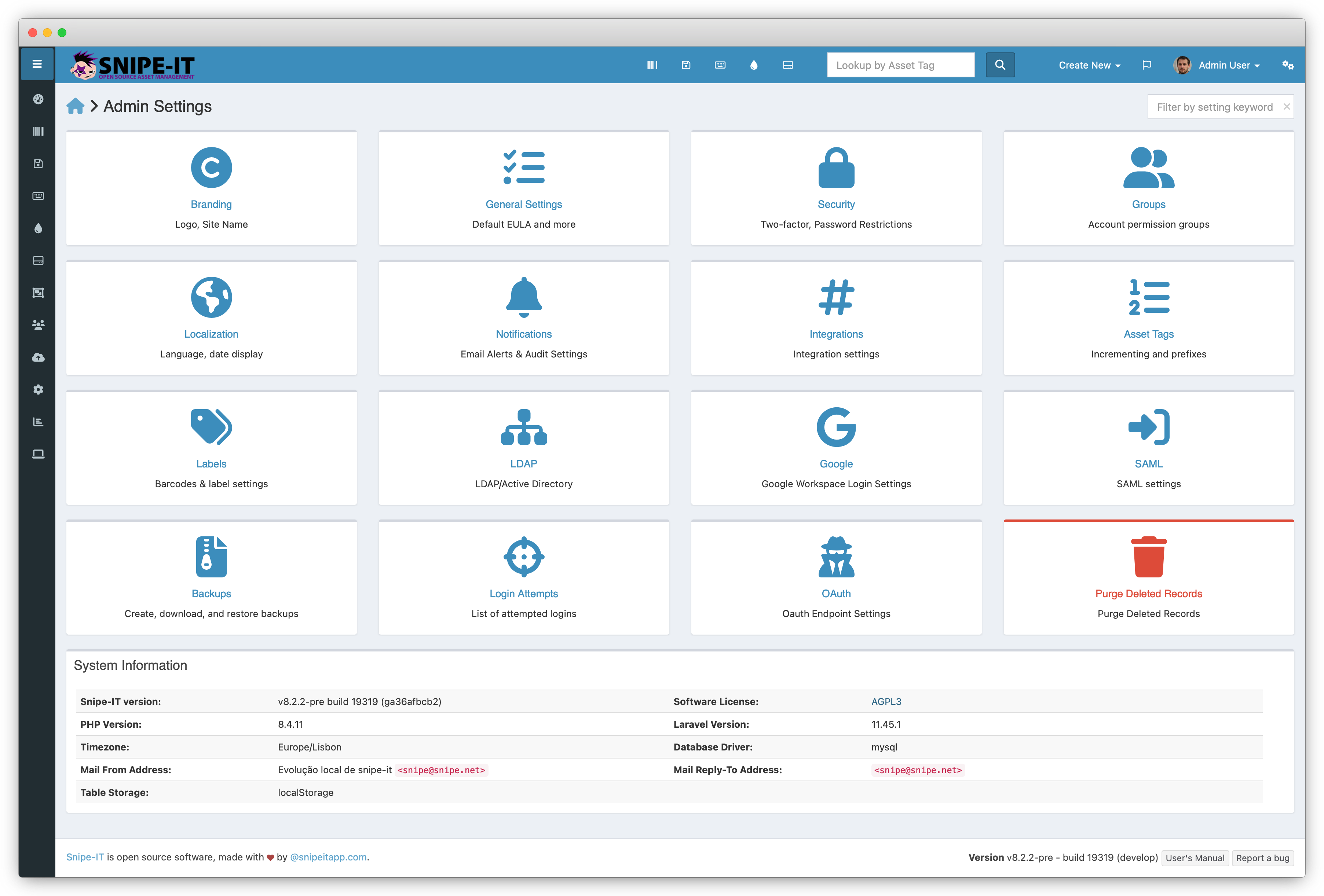Open the Components drive icon in the sidebar
The width and height of the screenshot is (1324, 896).
[x=38, y=261]
